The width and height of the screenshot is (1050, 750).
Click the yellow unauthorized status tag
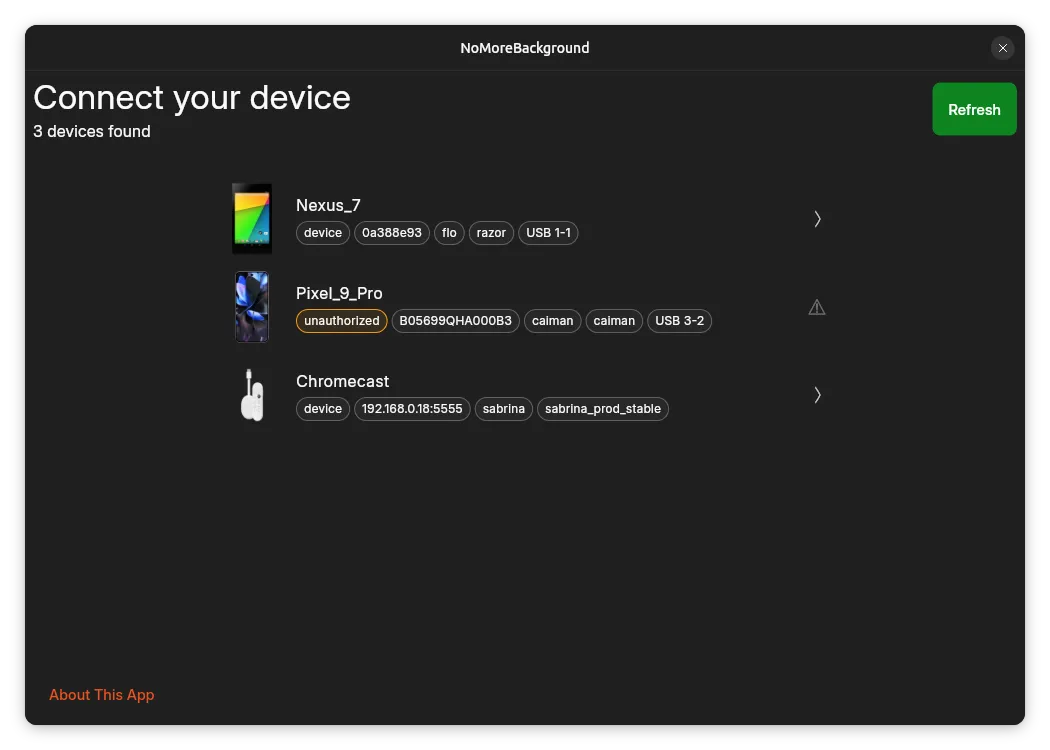click(342, 321)
